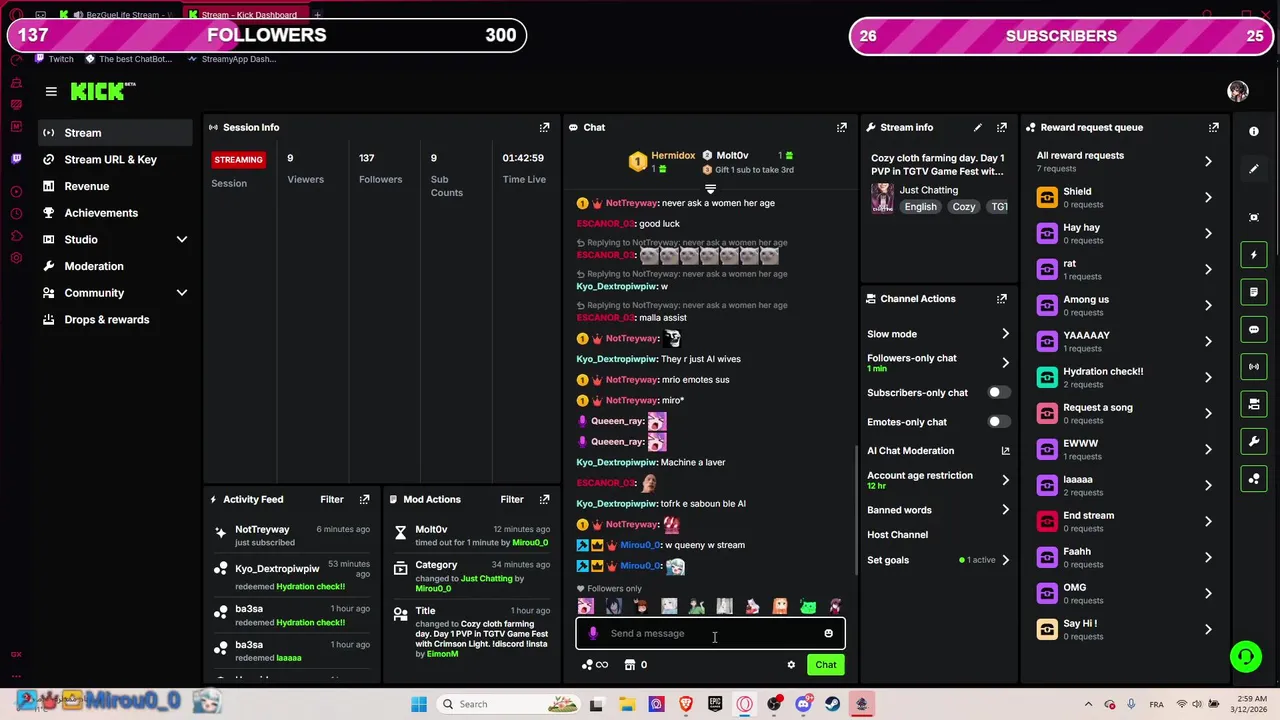This screenshot has width=1280, height=720.
Task: Pop out the Chat panel
Action: point(841,127)
